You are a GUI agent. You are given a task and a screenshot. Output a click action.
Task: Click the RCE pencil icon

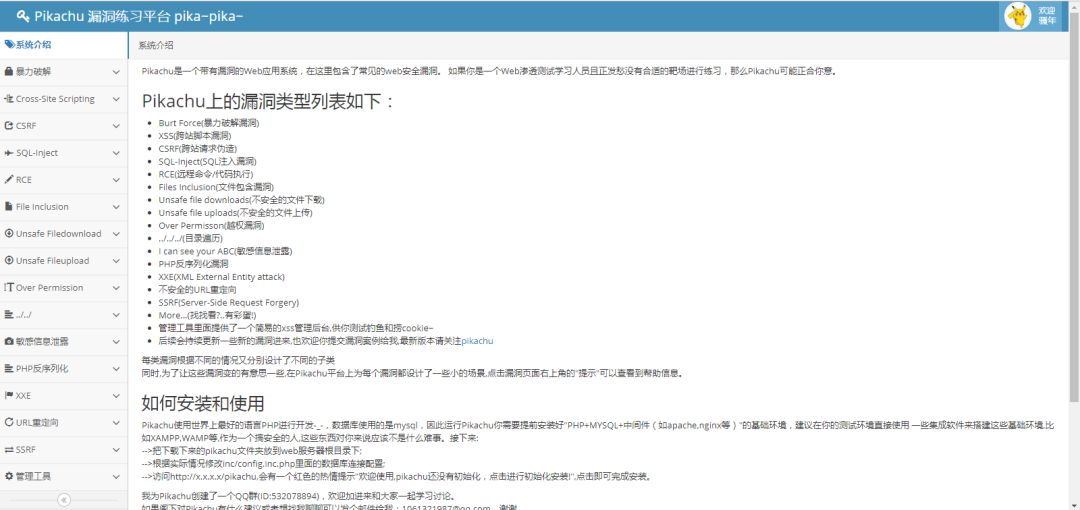(9, 180)
